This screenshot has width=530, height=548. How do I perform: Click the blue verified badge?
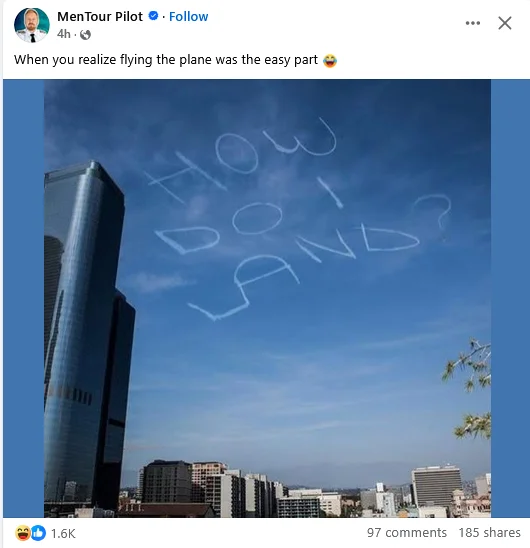[153, 16]
